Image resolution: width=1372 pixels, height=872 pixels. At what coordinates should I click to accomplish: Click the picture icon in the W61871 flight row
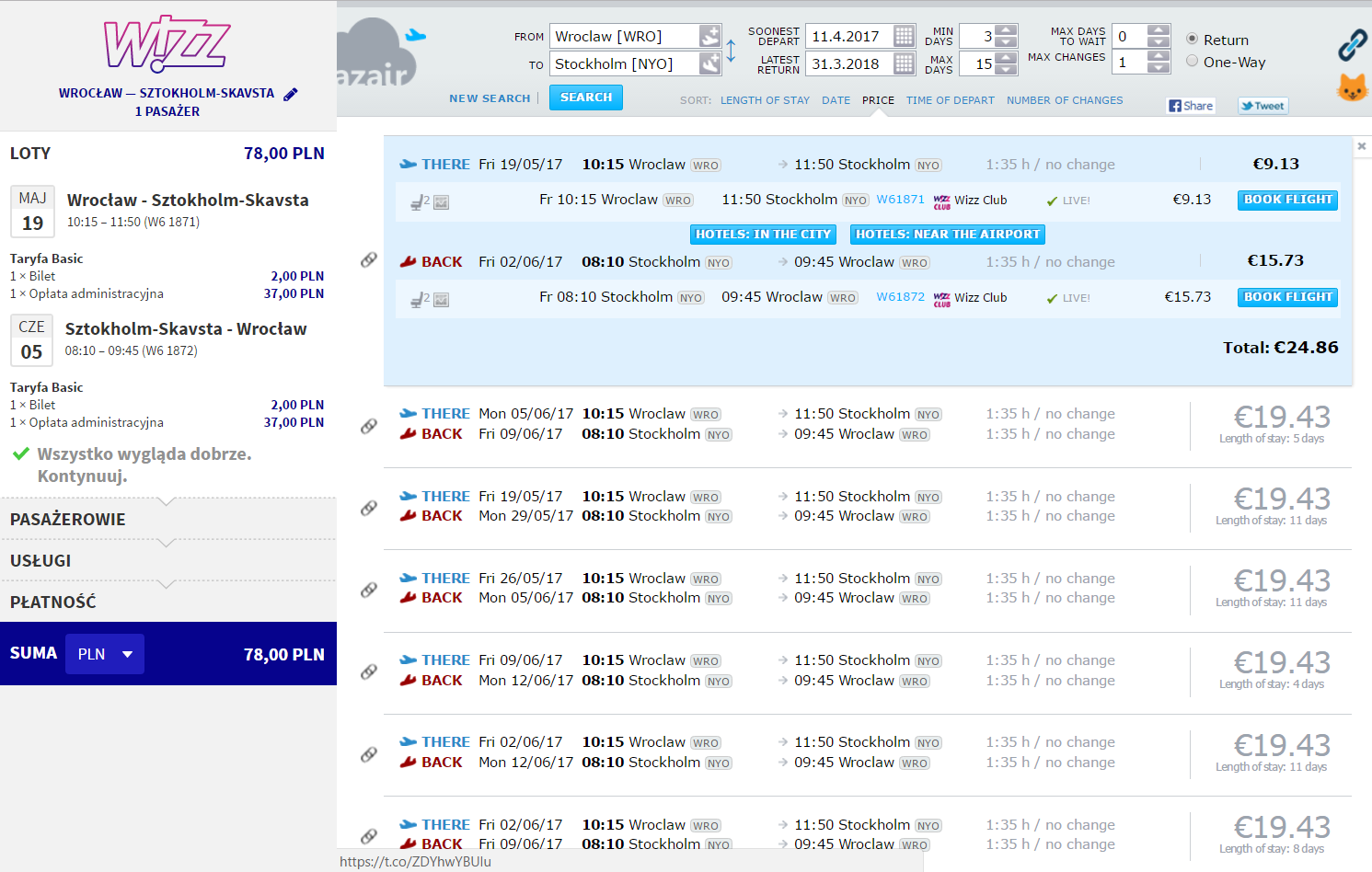(x=442, y=202)
